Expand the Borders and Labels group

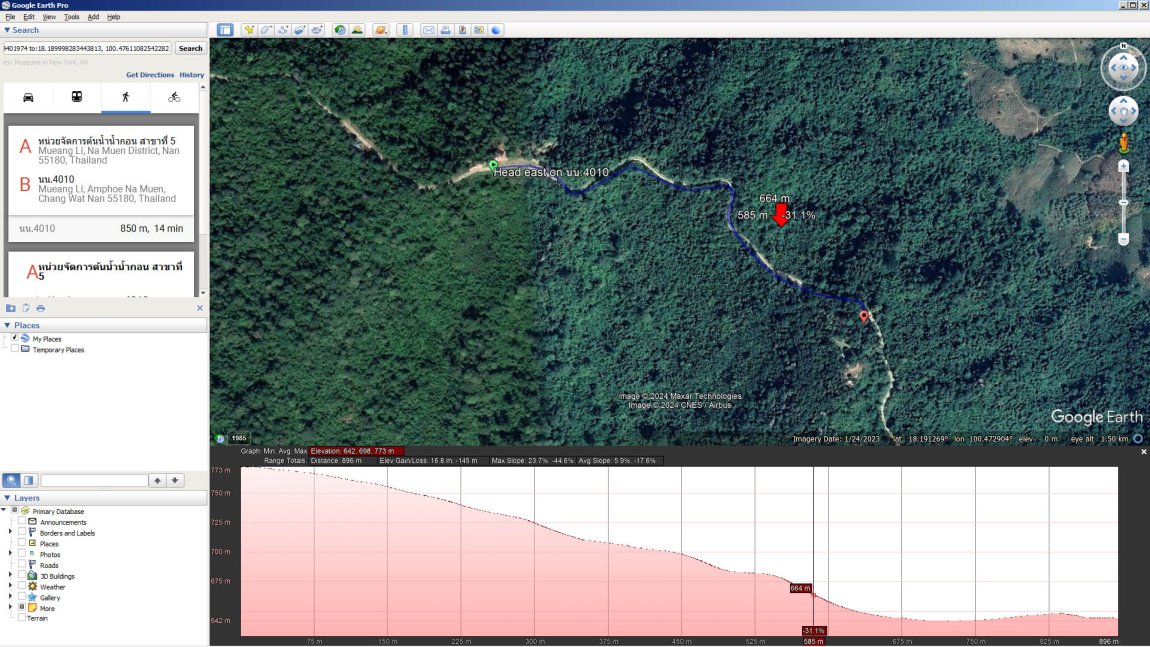click(x=10, y=533)
